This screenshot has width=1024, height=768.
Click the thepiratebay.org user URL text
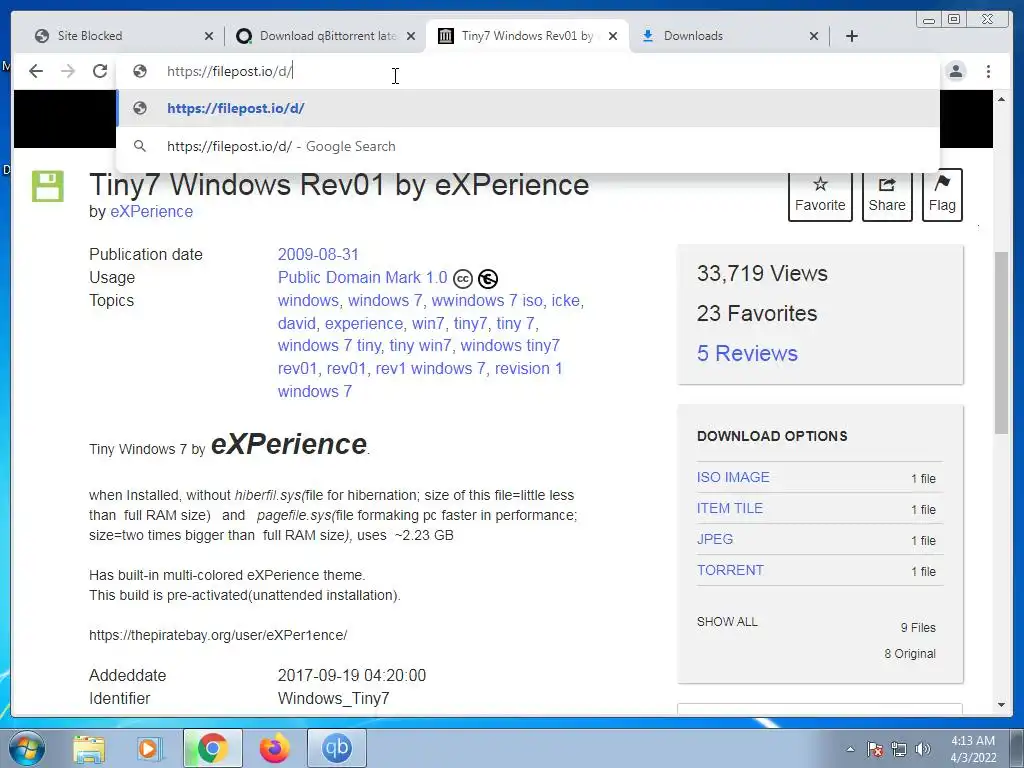point(218,635)
